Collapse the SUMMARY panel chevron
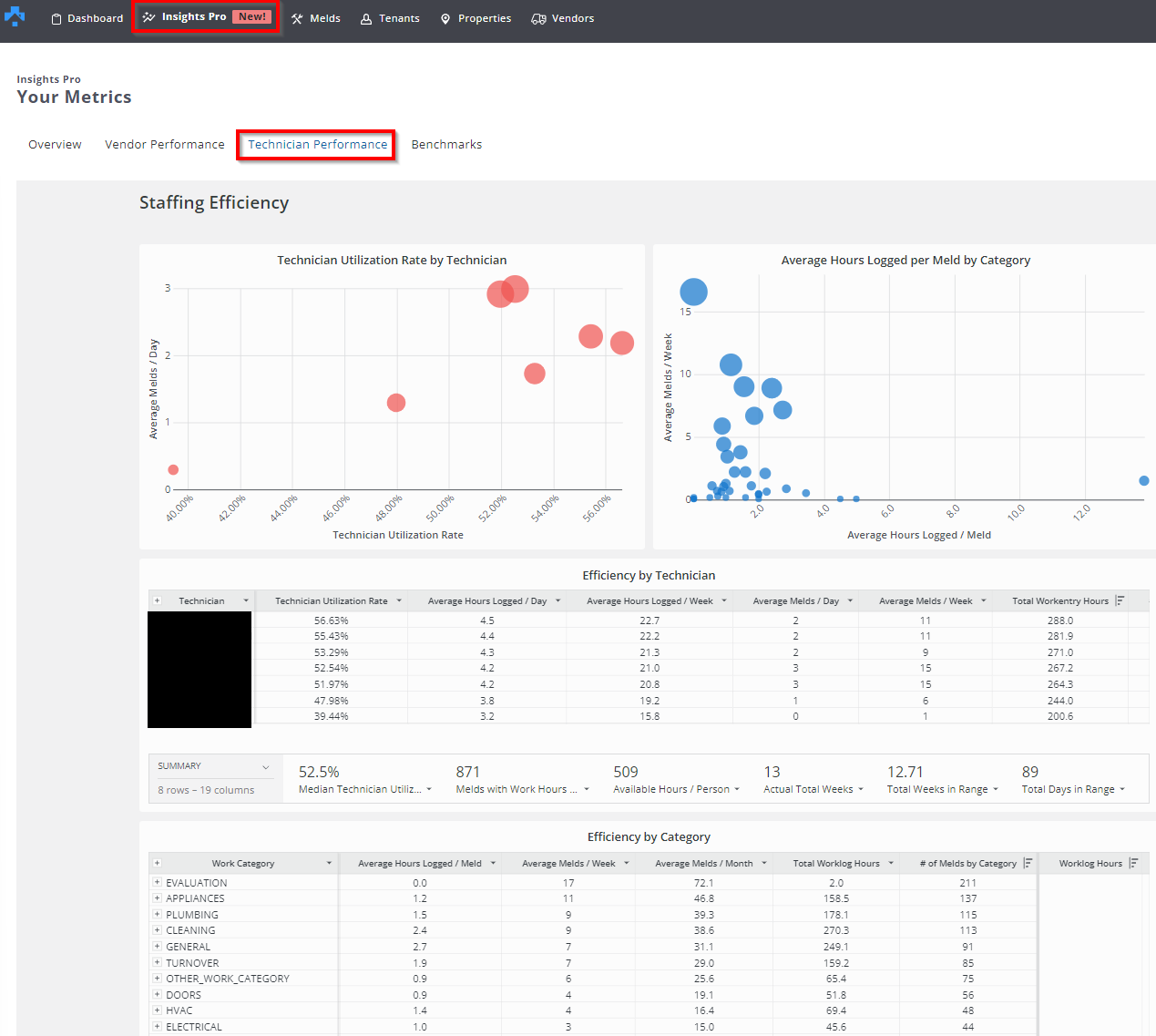Viewport: 1156px width, 1036px height. click(x=265, y=767)
